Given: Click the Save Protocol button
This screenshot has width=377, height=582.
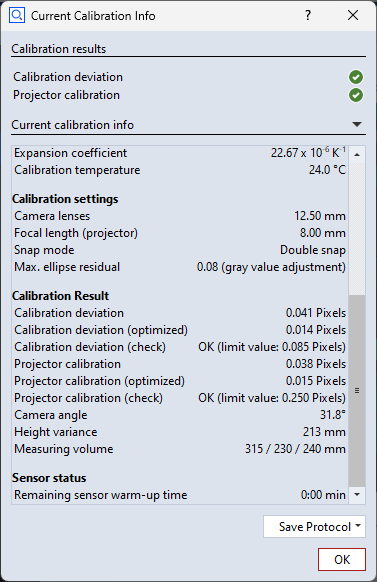Looking at the screenshot, I should [314, 526].
